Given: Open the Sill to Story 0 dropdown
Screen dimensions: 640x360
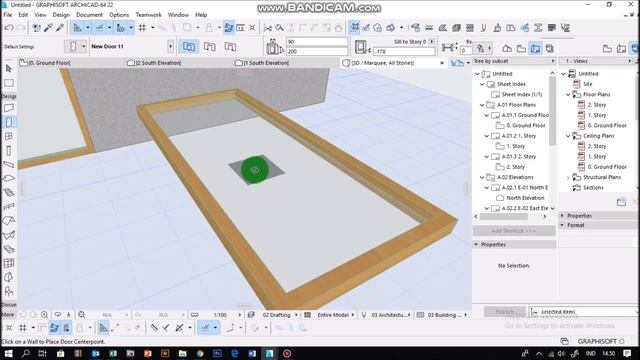Looking at the screenshot, I should [x=432, y=42].
